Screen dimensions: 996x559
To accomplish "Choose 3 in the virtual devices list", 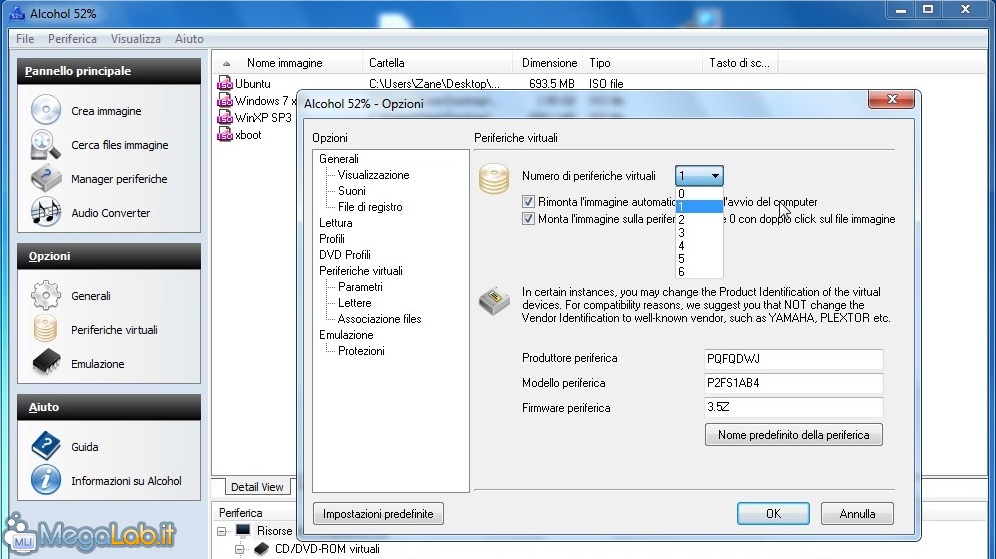I will pyautogui.click(x=699, y=232).
